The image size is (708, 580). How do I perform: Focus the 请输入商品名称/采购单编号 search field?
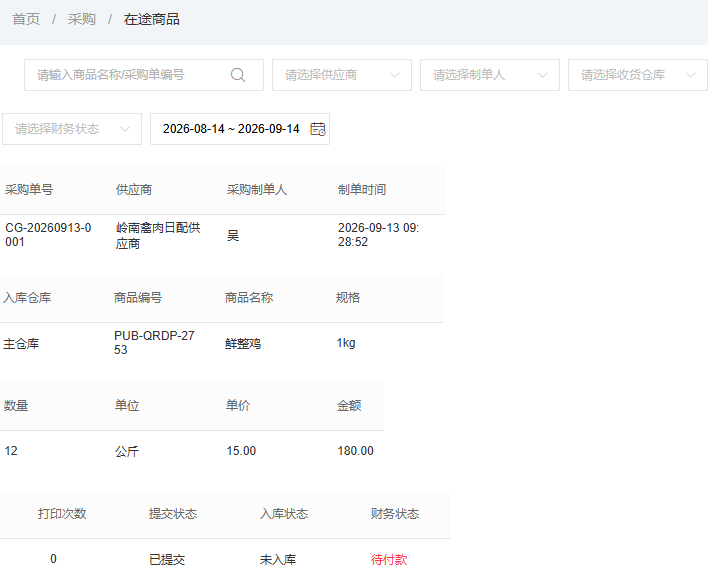144,75
